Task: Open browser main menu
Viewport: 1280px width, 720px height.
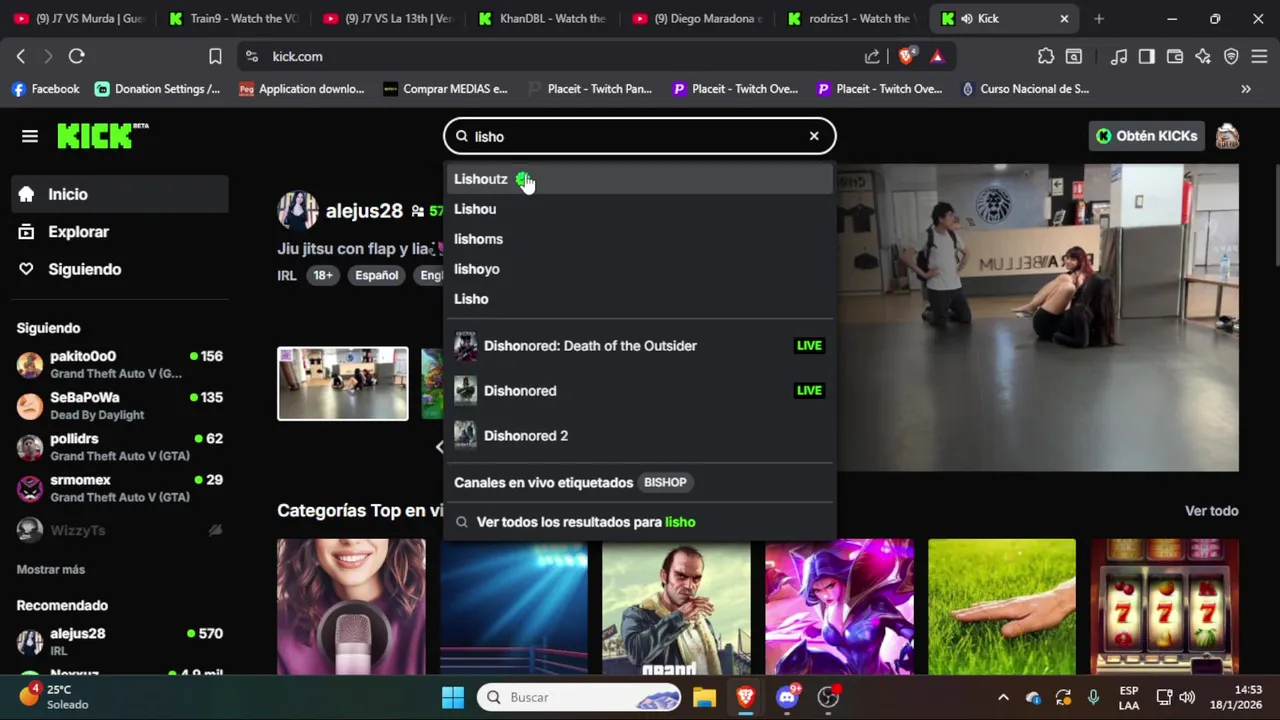Action: (1259, 57)
